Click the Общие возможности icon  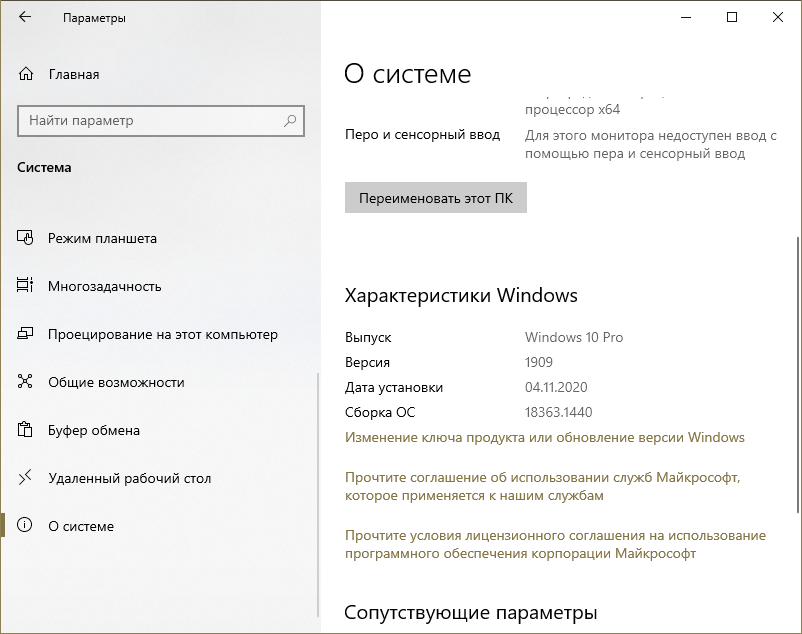[x=26, y=383]
